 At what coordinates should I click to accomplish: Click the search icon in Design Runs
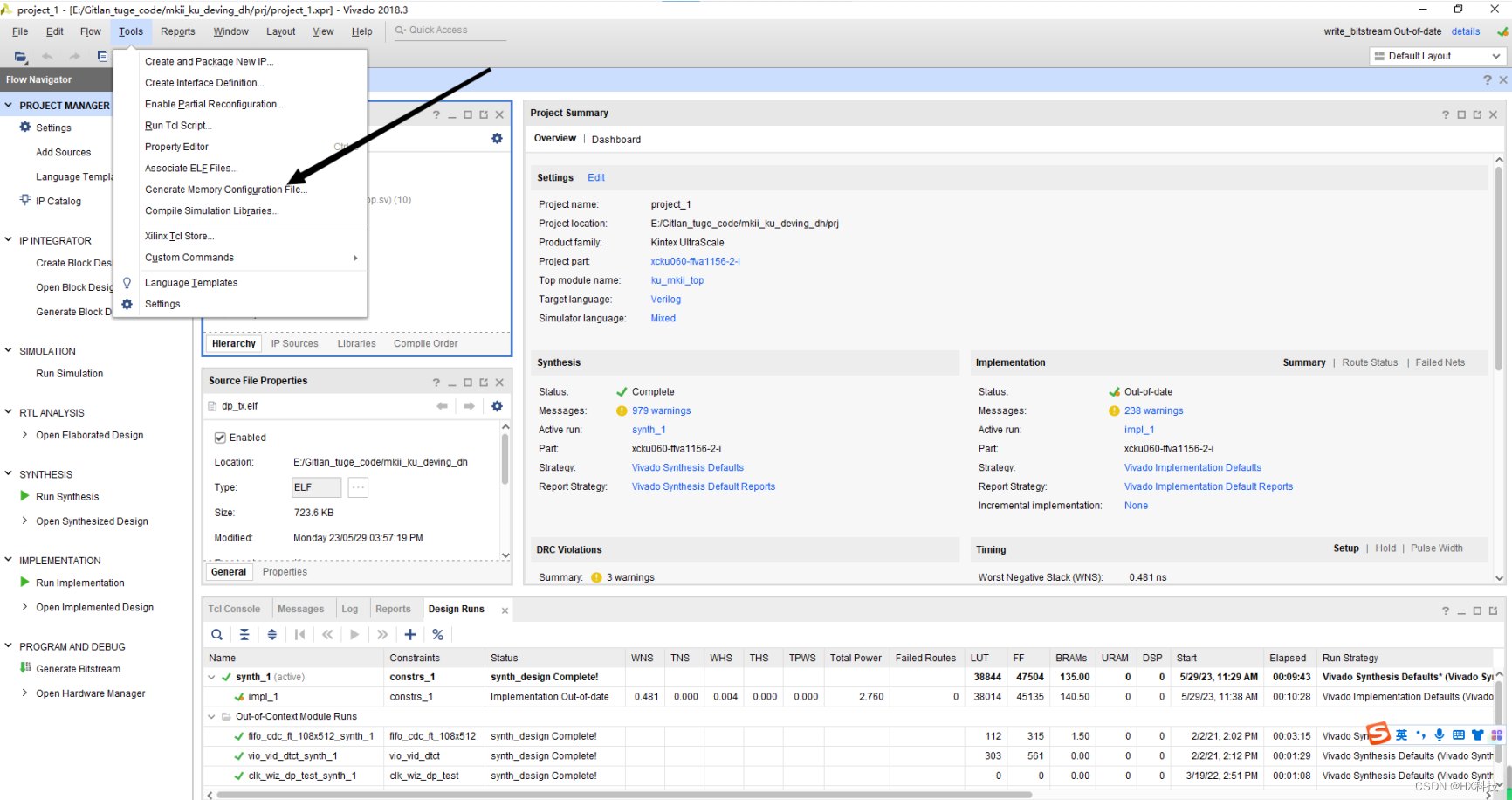[216, 635]
